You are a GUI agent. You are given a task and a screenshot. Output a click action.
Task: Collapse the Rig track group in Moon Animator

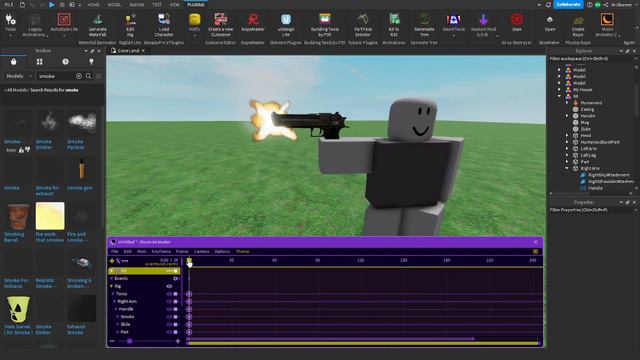coord(111,286)
